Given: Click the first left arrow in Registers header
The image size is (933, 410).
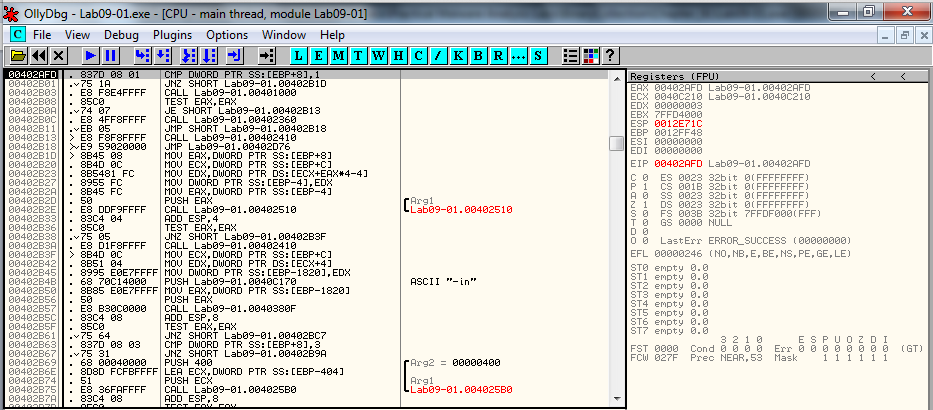Looking at the screenshot, I should pos(873,76).
